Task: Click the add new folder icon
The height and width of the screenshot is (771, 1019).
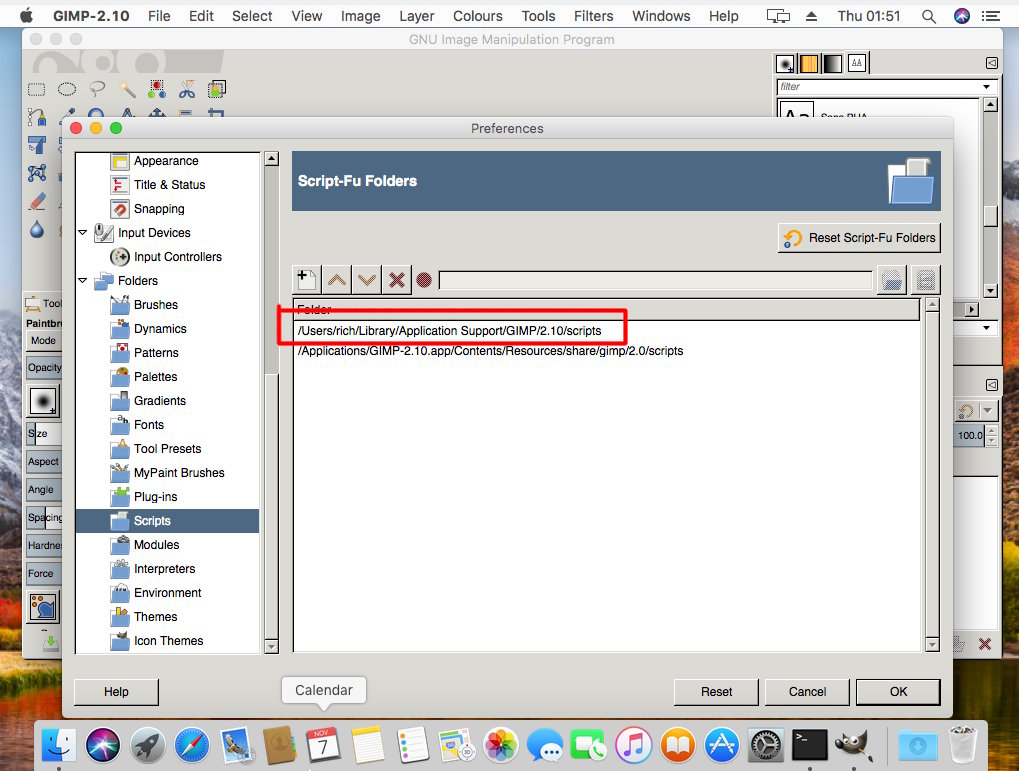Action: [x=306, y=280]
